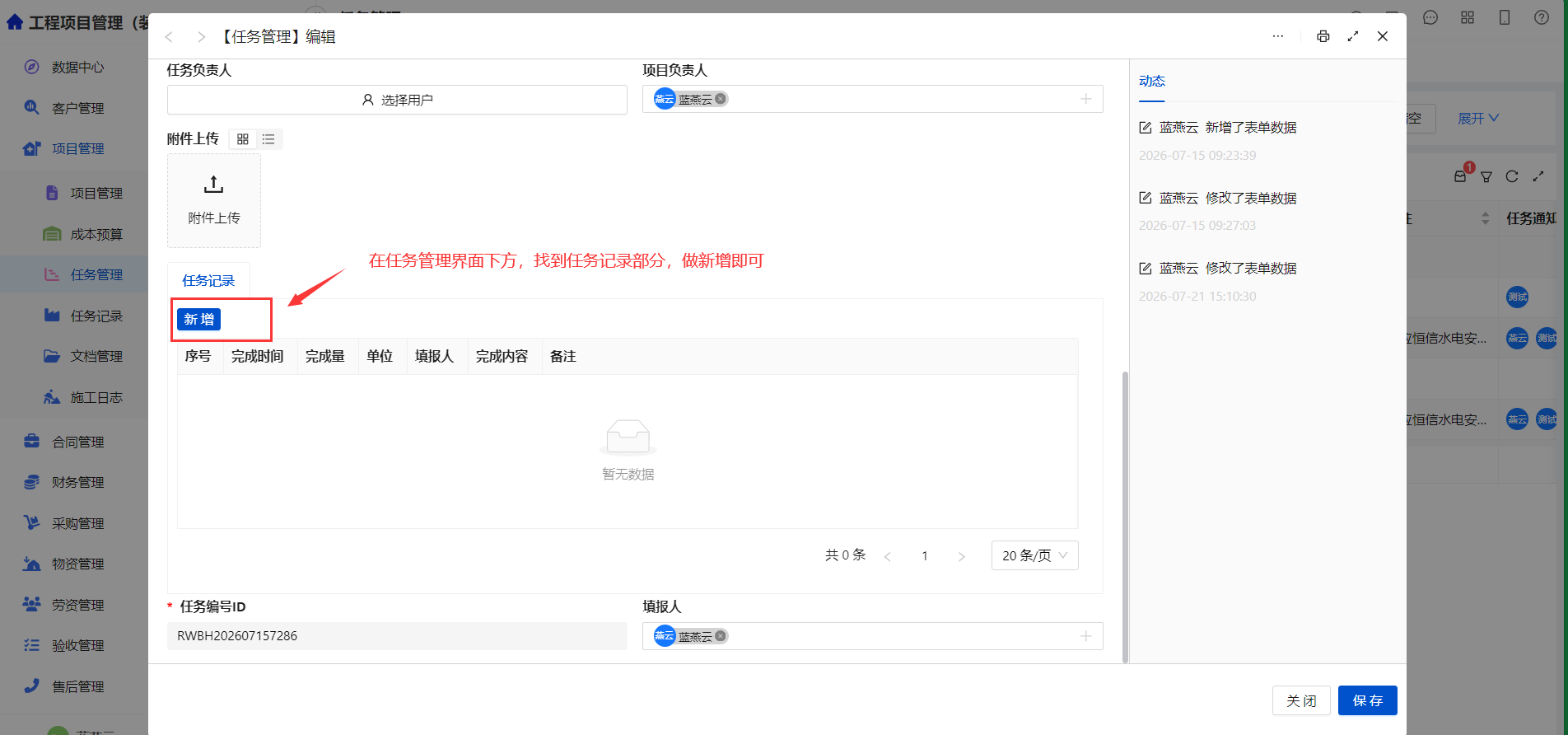The image size is (1568, 735).
Task: Open the chat message icon in top bar
Action: click(1430, 17)
